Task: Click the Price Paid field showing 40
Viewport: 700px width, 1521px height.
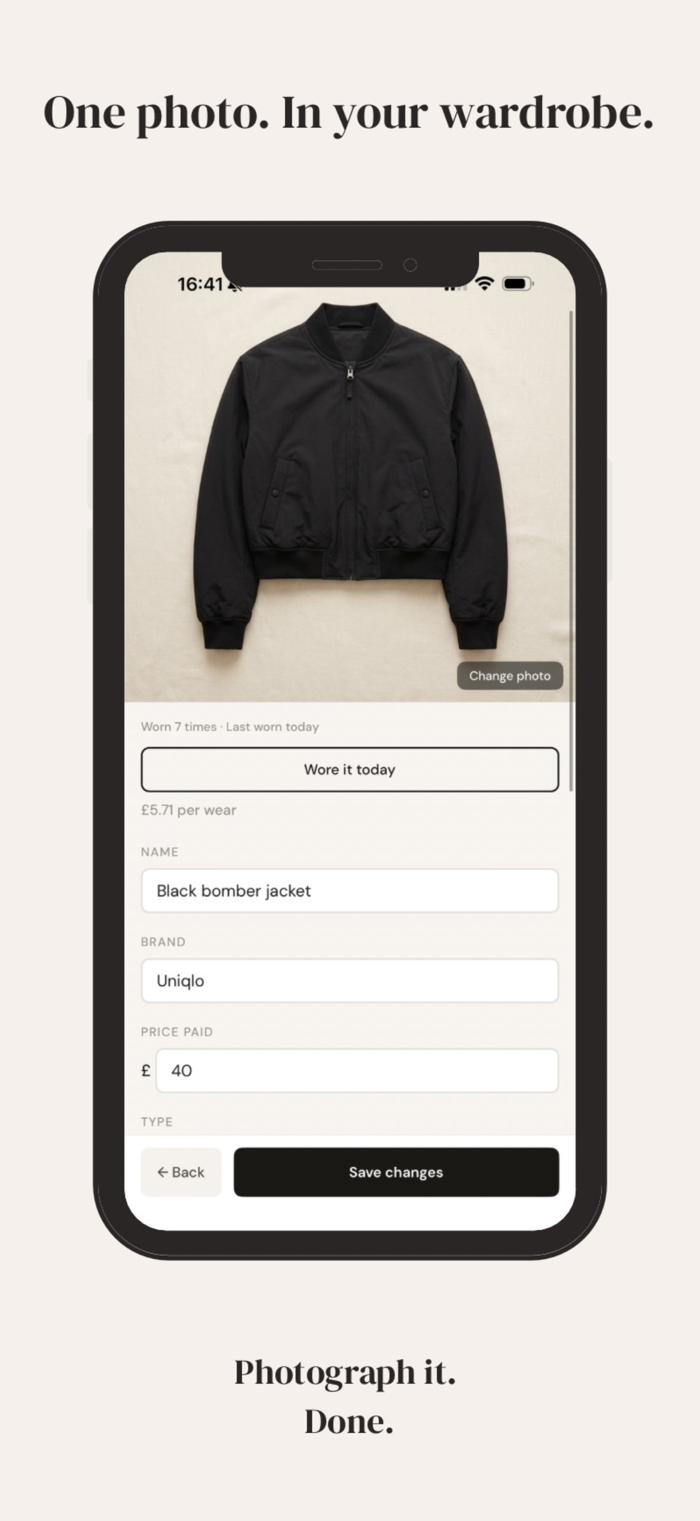Action: tap(357, 1071)
